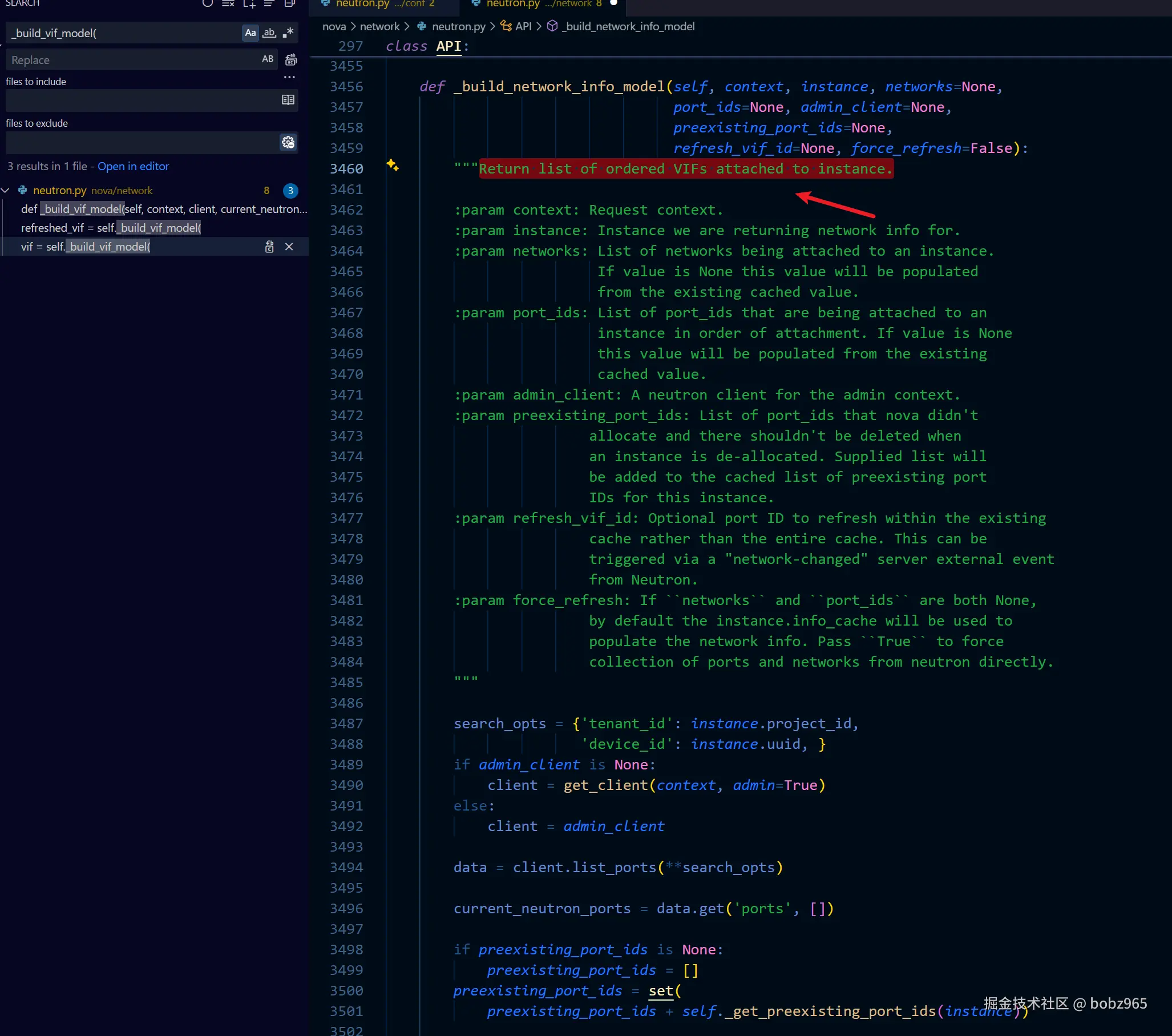Click sparkle code action icon at line 3460
1172x1036 pixels.
[x=392, y=165]
